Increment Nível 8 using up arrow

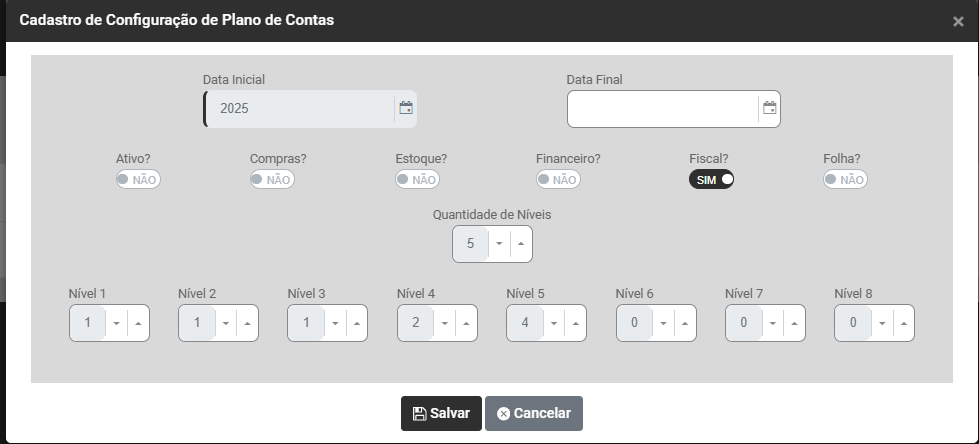coord(903,323)
